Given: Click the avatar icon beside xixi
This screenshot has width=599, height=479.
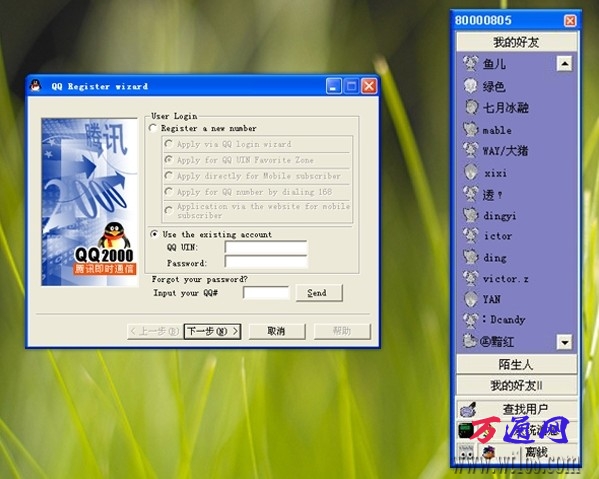Looking at the screenshot, I should [471, 172].
